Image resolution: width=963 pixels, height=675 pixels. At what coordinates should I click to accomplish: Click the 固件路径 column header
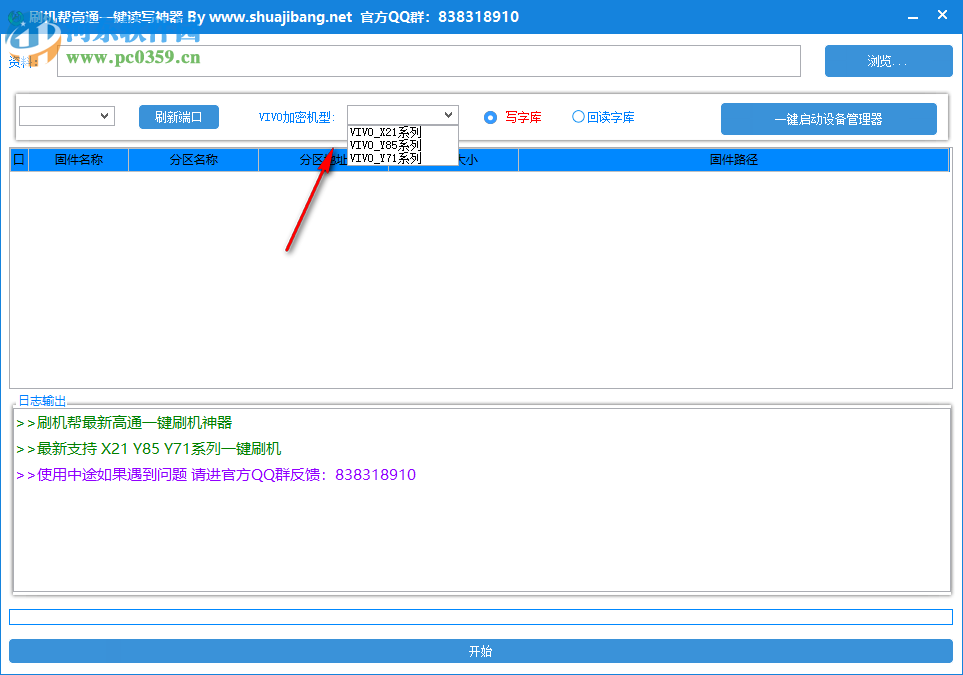[733, 159]
